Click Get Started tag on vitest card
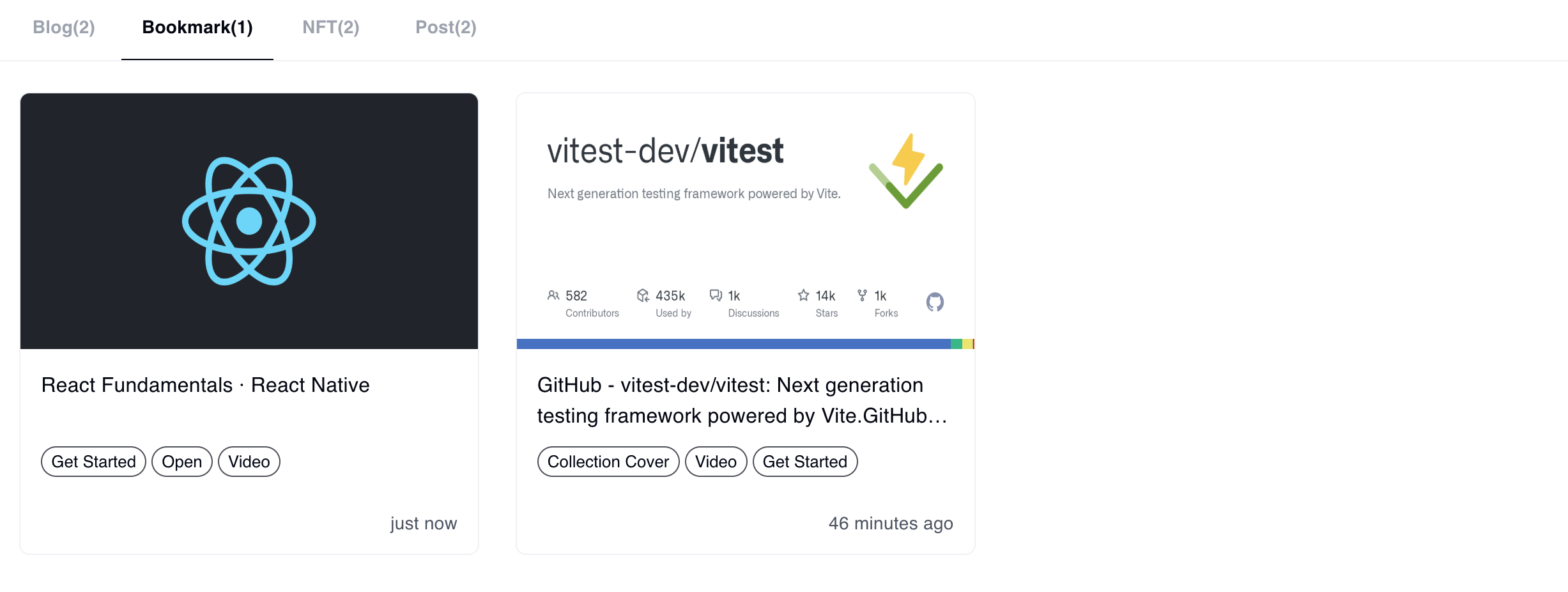1568x592 pixels. pyautogui.click(x=804, y=462)
